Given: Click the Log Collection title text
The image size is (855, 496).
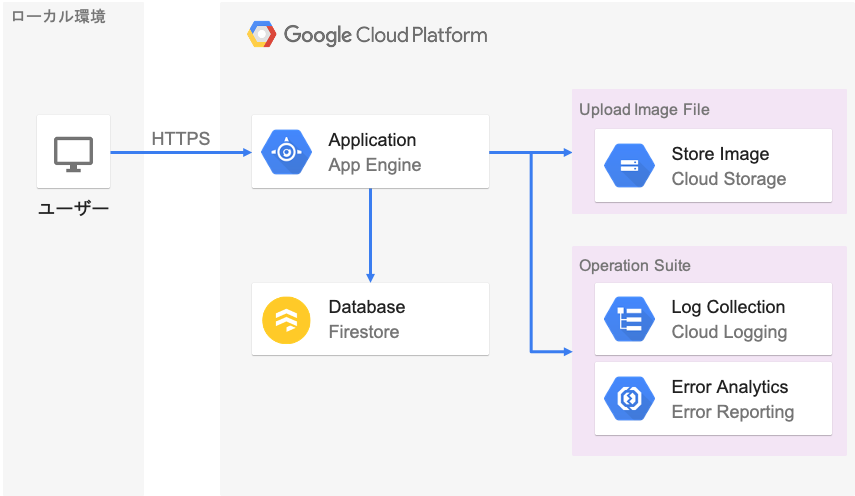Looking at the screenshot, I should tap(728, 307).
